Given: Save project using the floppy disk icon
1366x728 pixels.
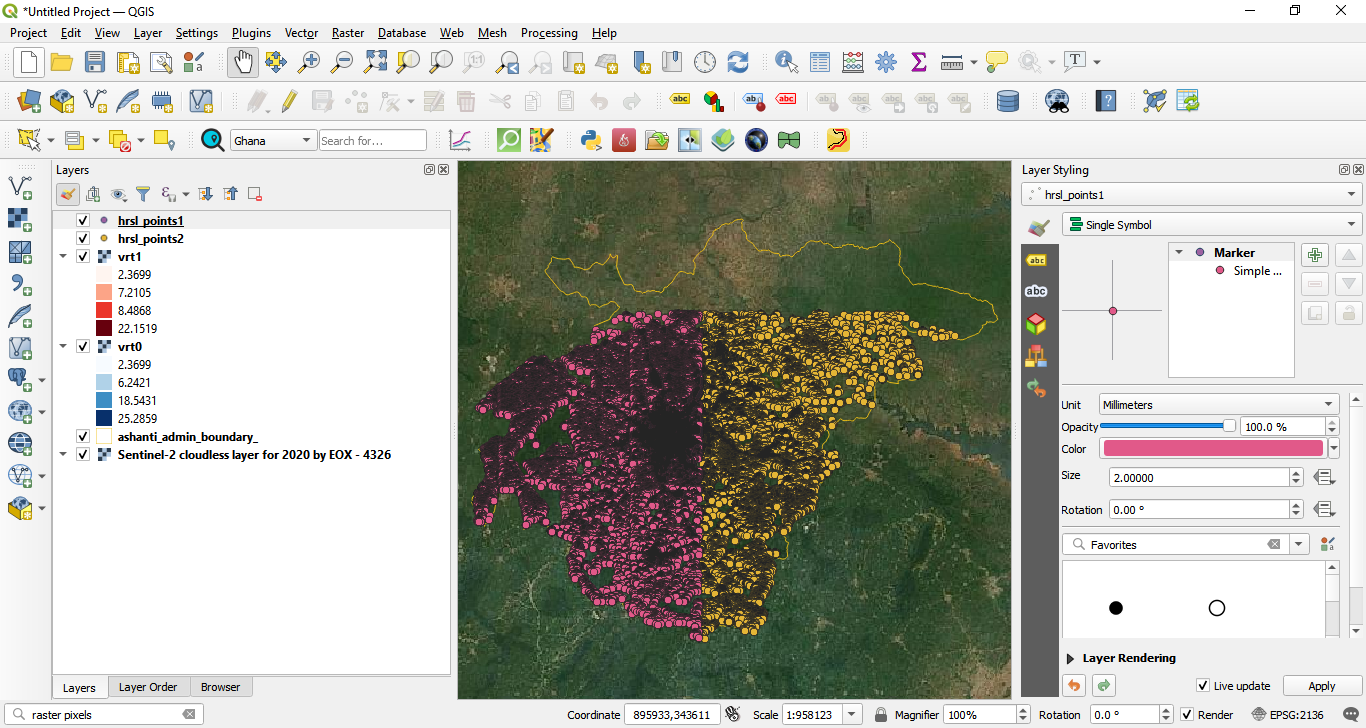Looking at the screenshot, I should 95,62.
